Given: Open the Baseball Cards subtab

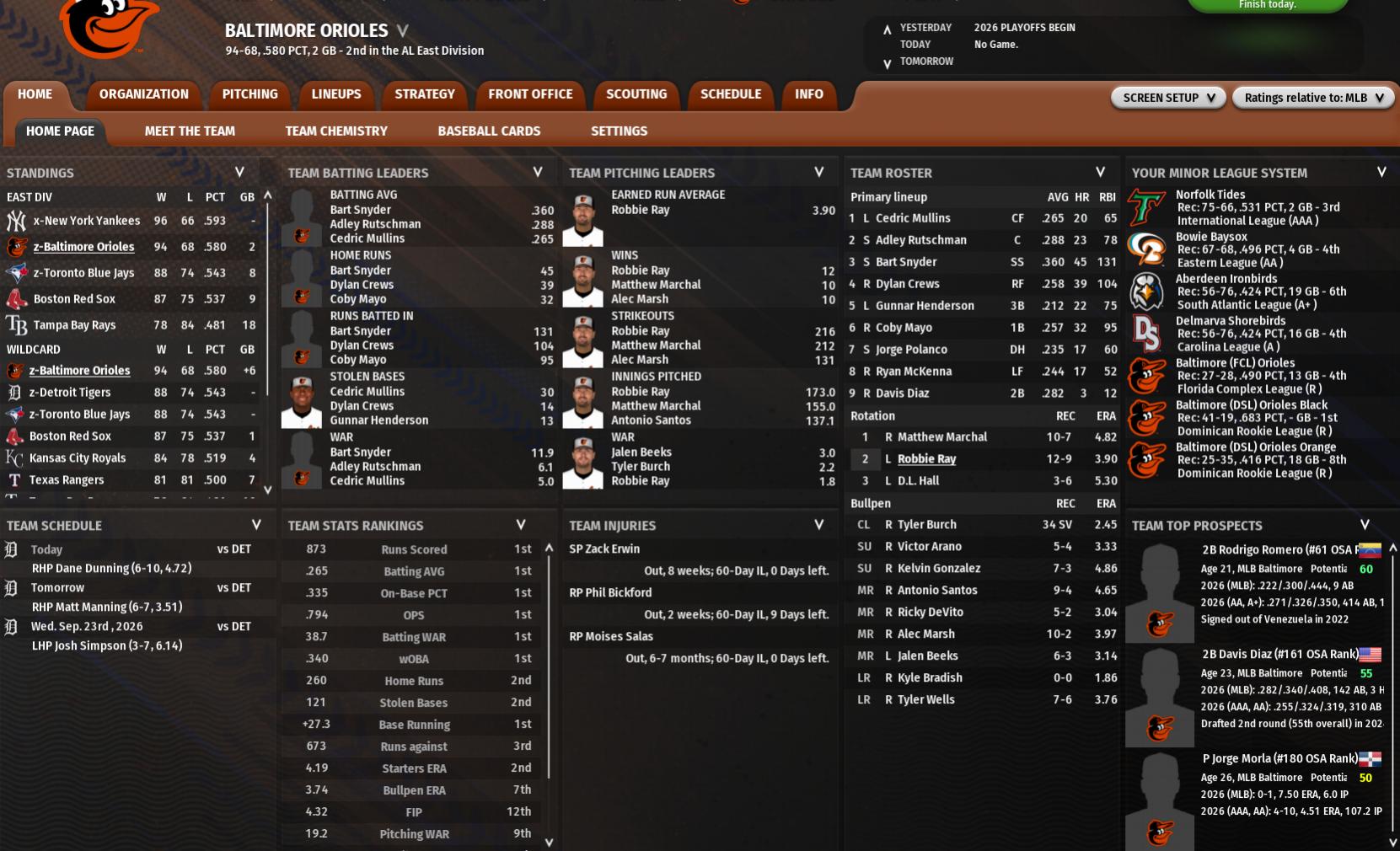Looking at the screenshot, I should pyautogui.click(x=489, y=131).
